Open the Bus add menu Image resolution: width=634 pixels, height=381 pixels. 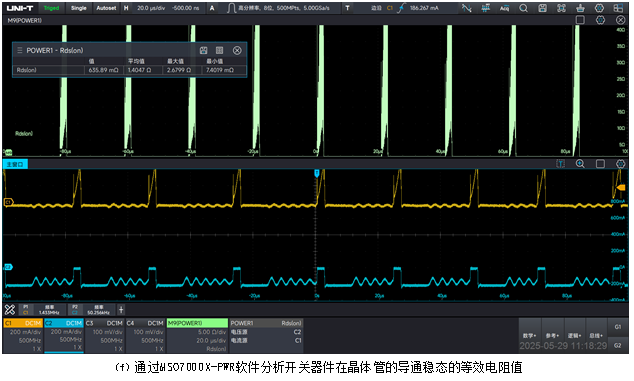[596, 335]
